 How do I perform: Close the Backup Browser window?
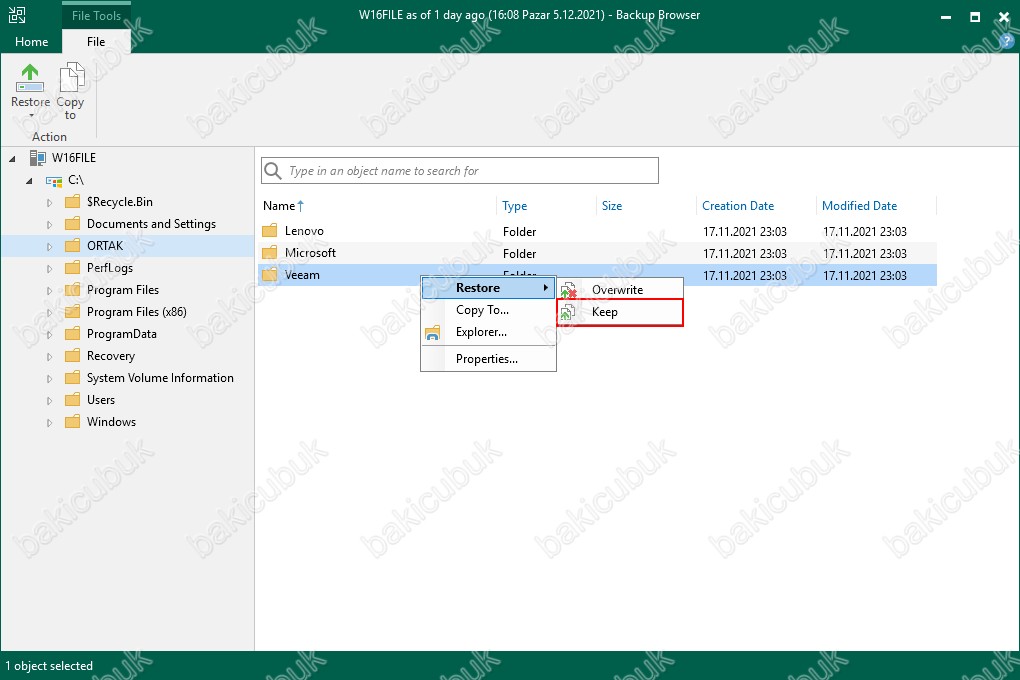click(x=1004, y=17)
